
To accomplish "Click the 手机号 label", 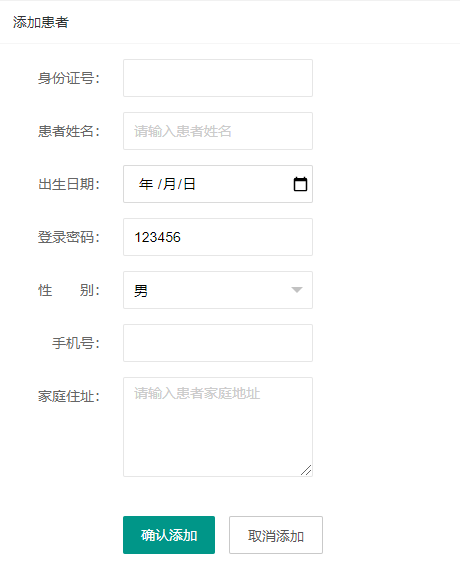I will click(76, 343).
